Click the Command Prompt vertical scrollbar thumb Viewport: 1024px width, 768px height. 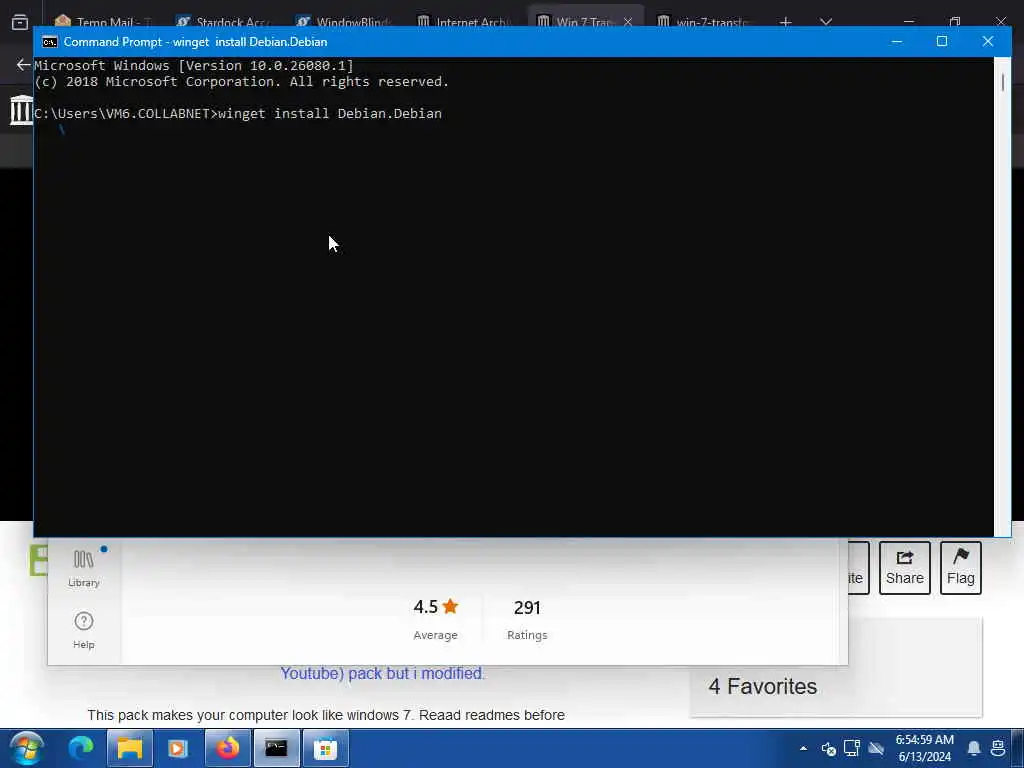[x=1002, y=82]
